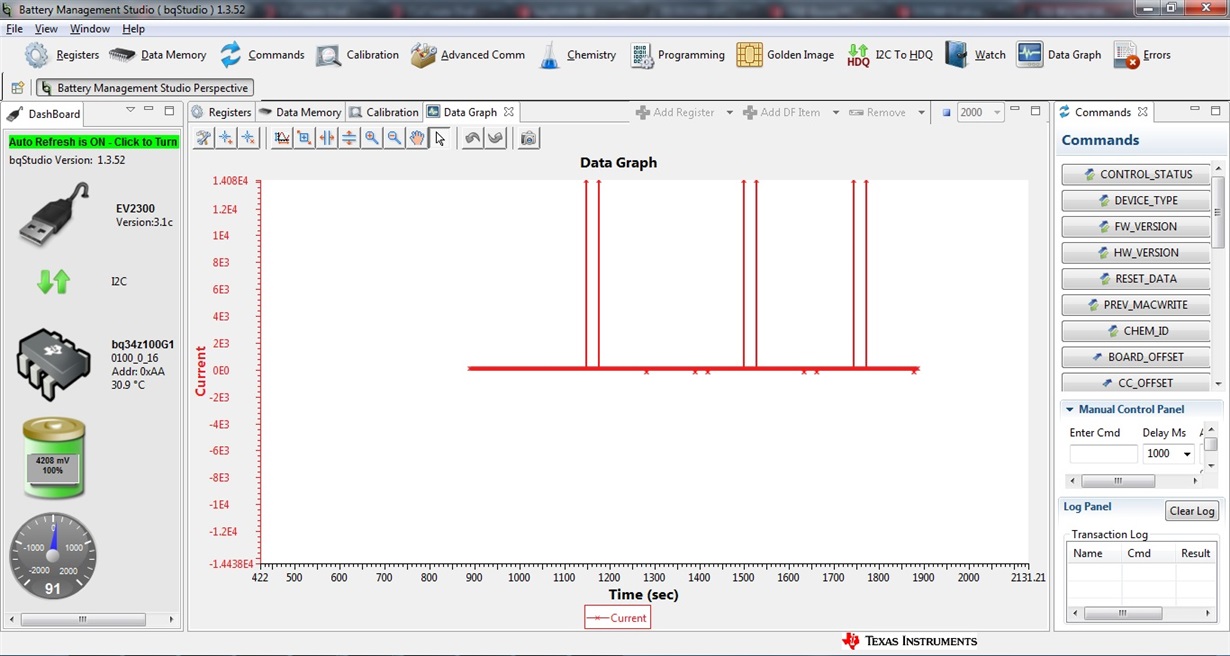Viewport: 1230px width, 656px height.
Task: Switch to the Data Memory tab
Action: pos(299,112)
